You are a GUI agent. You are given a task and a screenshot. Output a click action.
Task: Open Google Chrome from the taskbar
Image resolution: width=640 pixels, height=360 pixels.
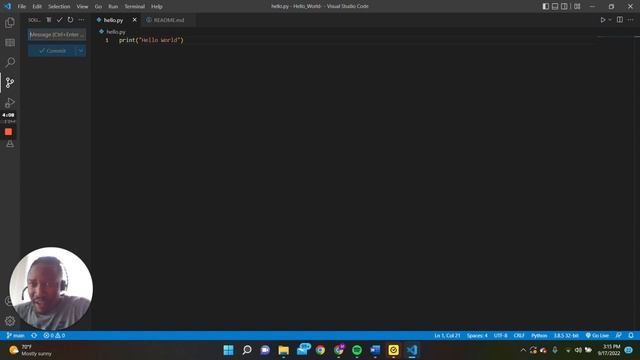[x=320, y=350]
